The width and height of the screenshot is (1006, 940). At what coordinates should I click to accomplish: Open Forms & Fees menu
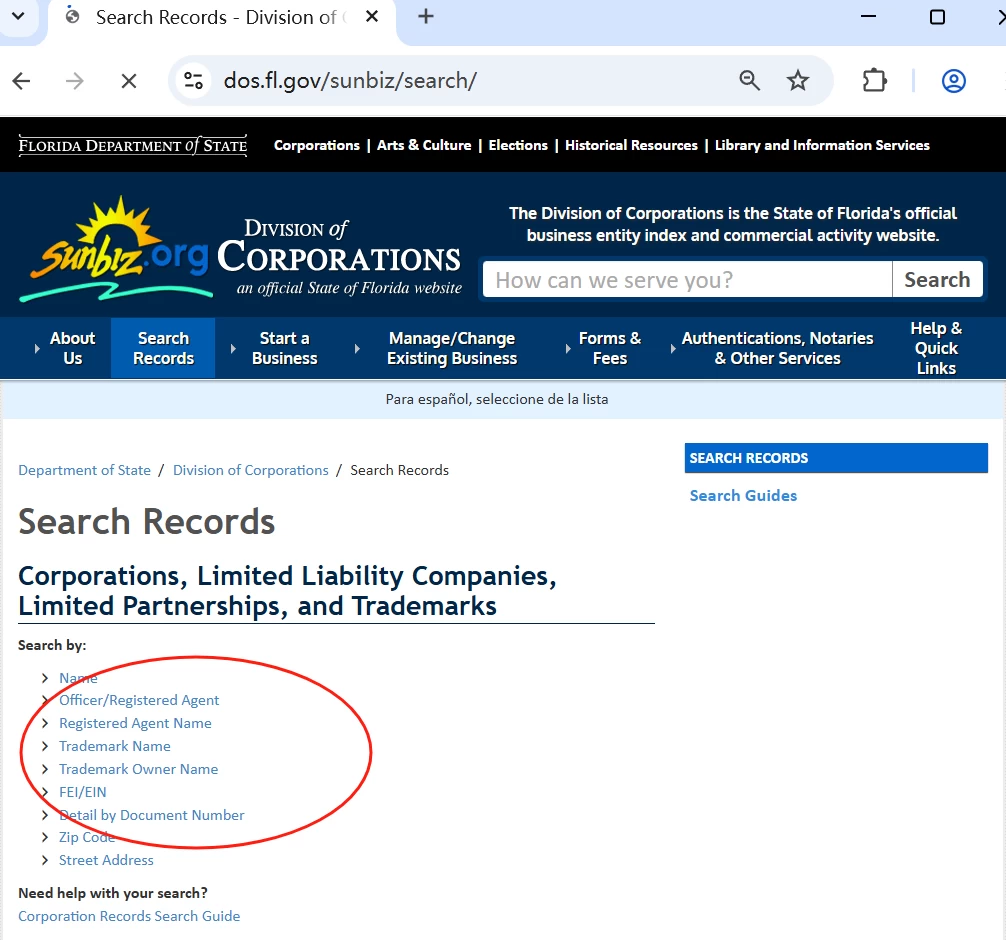pyautogui.click(x=610, y=348)
